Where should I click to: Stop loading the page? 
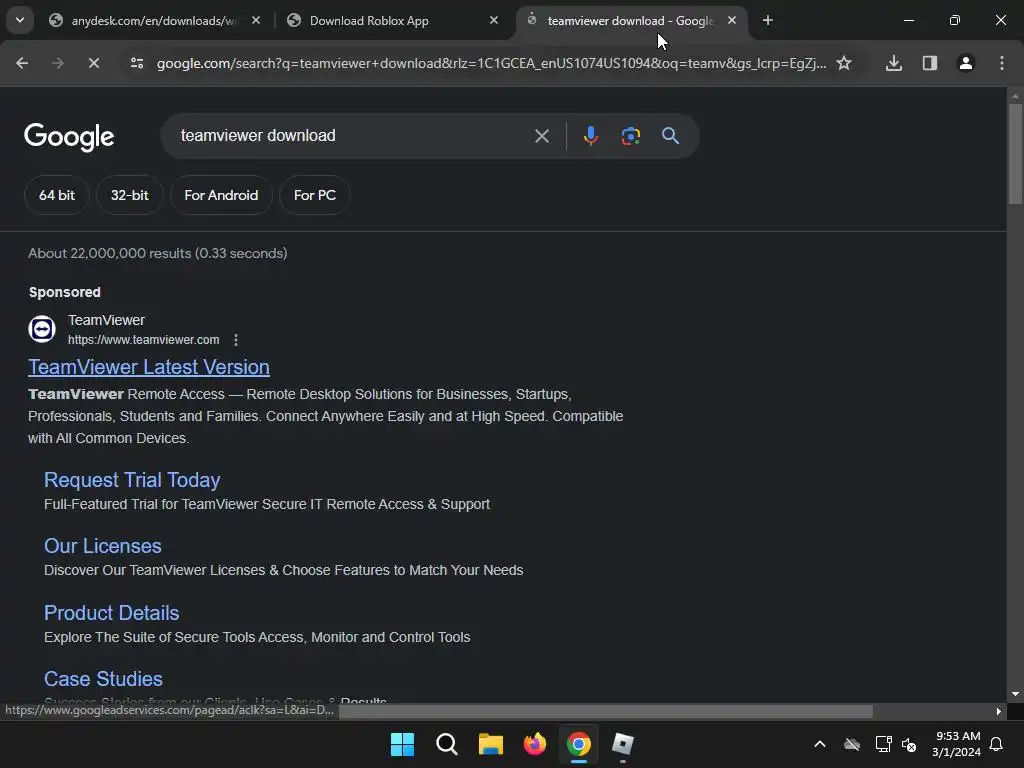[x=94, y=63]
